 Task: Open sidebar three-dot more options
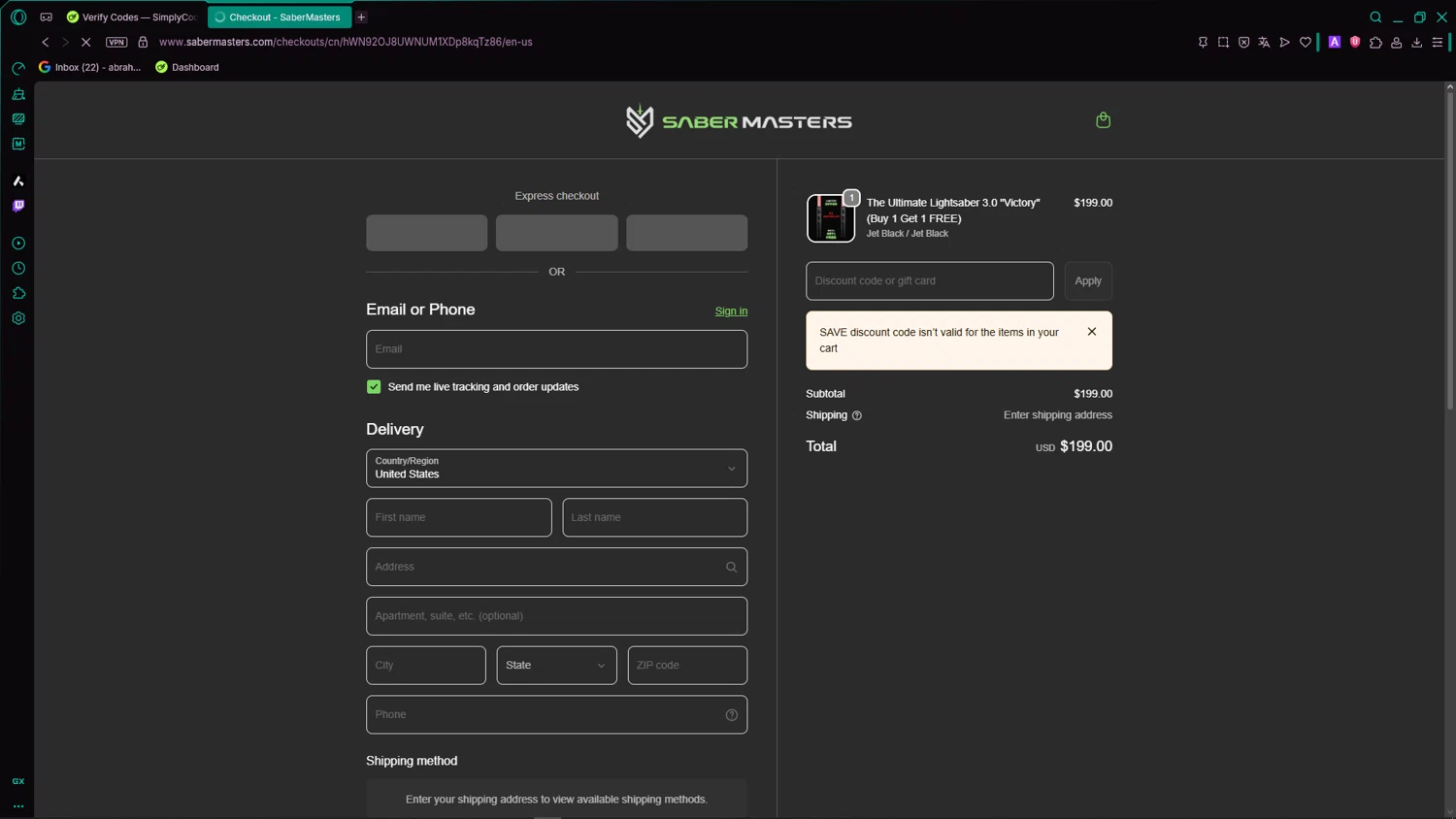click(x=18, y=806)
